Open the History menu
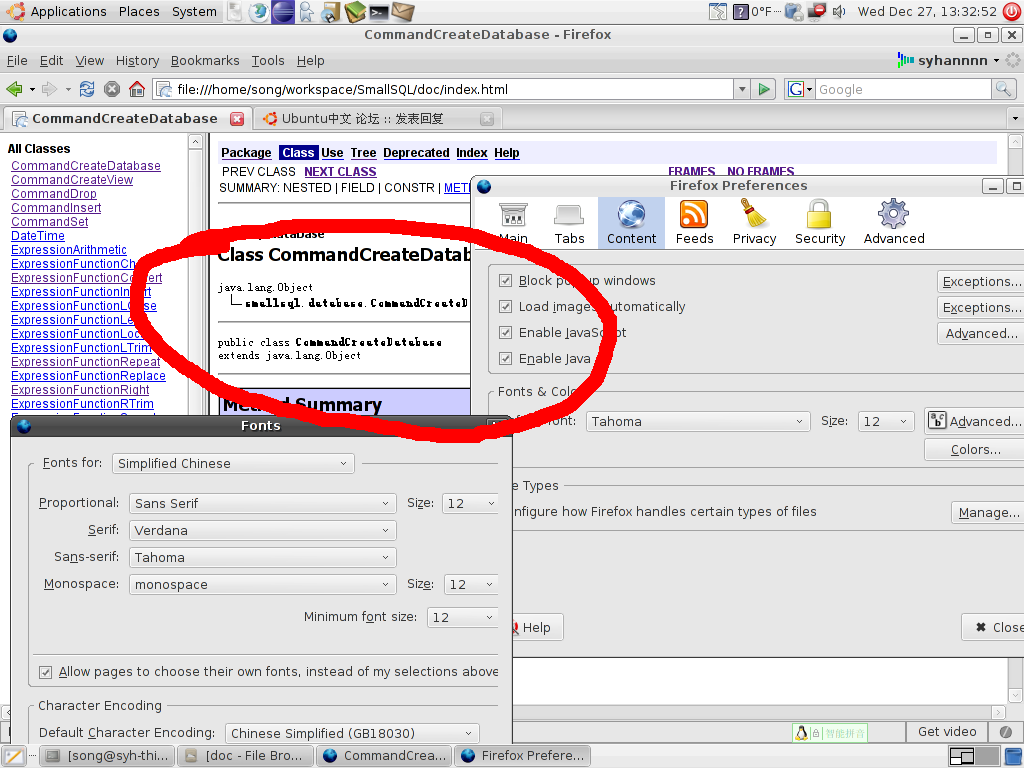This screenshot has height=768, width=1024. (x=137, y=61)
